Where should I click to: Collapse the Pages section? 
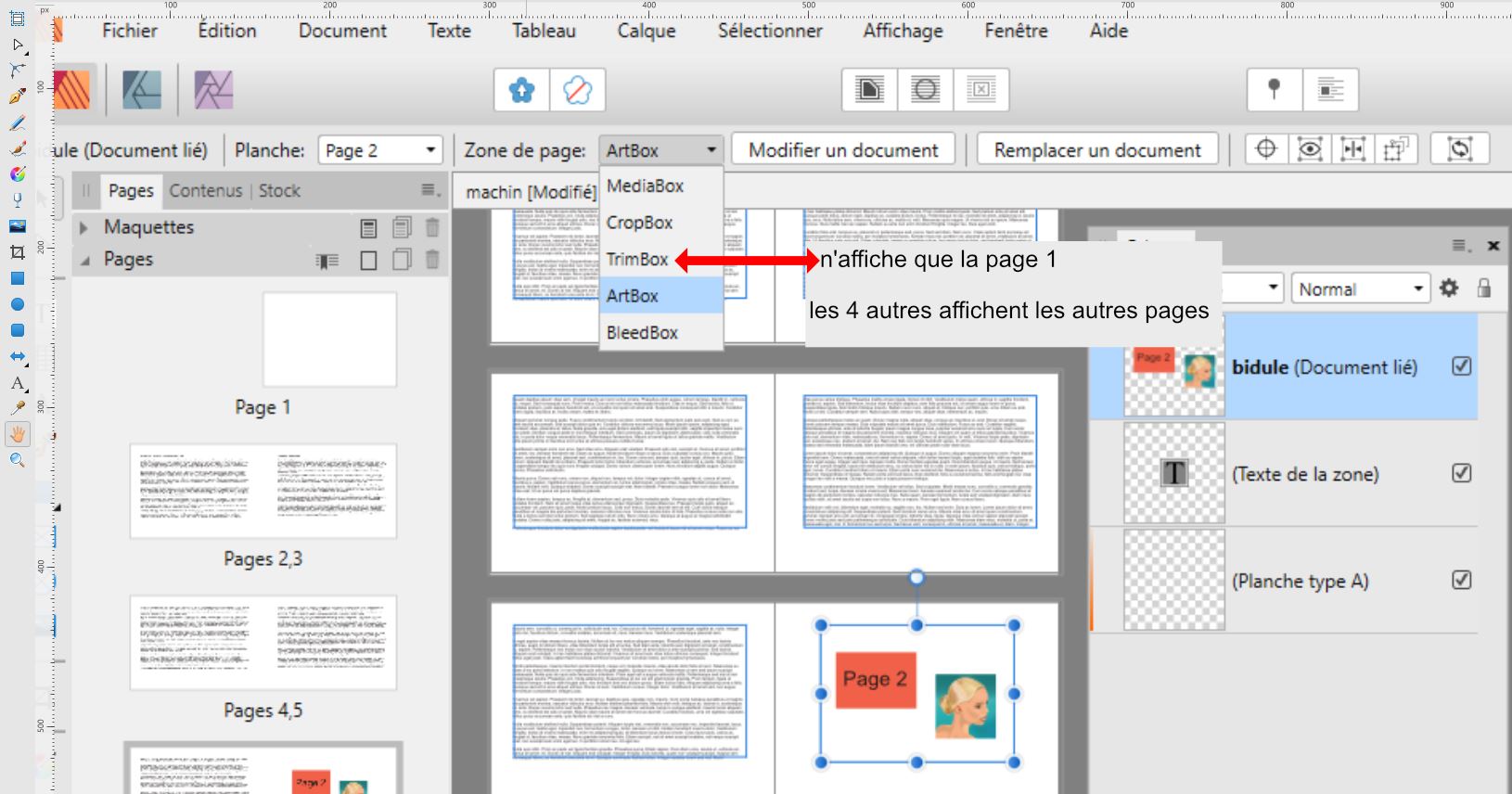83,260
